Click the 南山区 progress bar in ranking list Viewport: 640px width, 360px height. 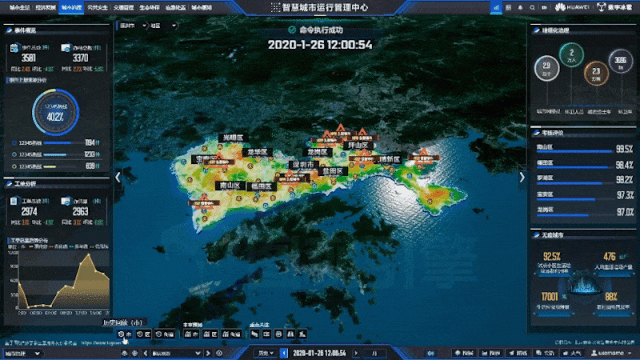pyautogui.click(x=574, y=152)
